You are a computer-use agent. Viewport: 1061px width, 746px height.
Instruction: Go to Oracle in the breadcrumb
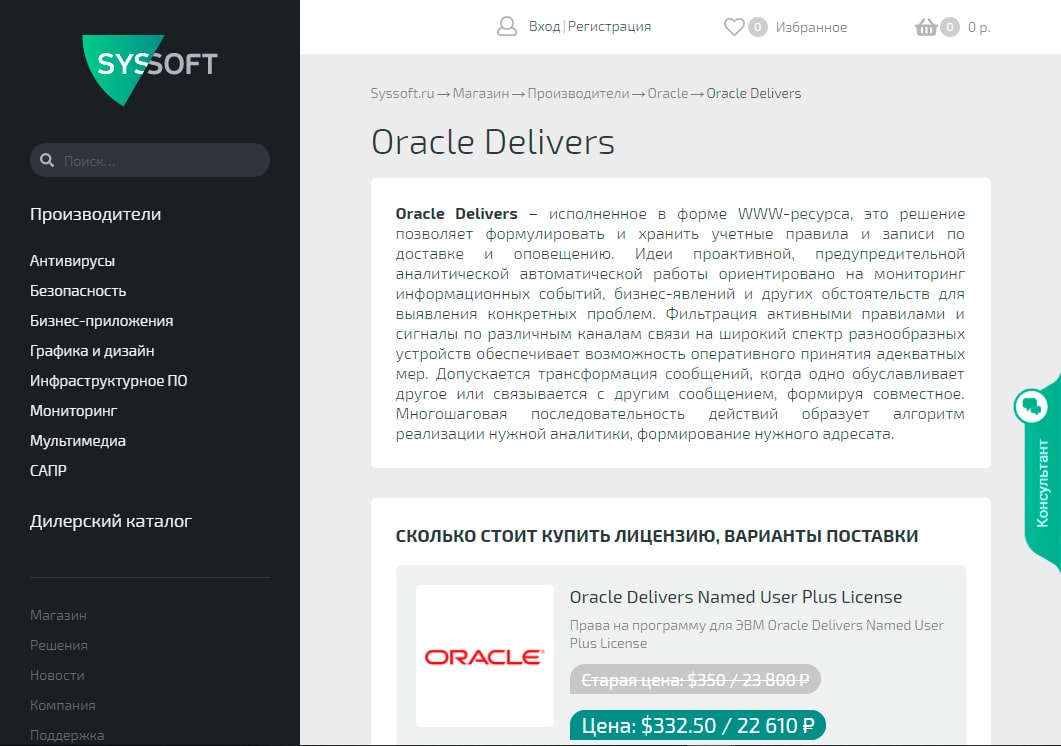(667, 93)
